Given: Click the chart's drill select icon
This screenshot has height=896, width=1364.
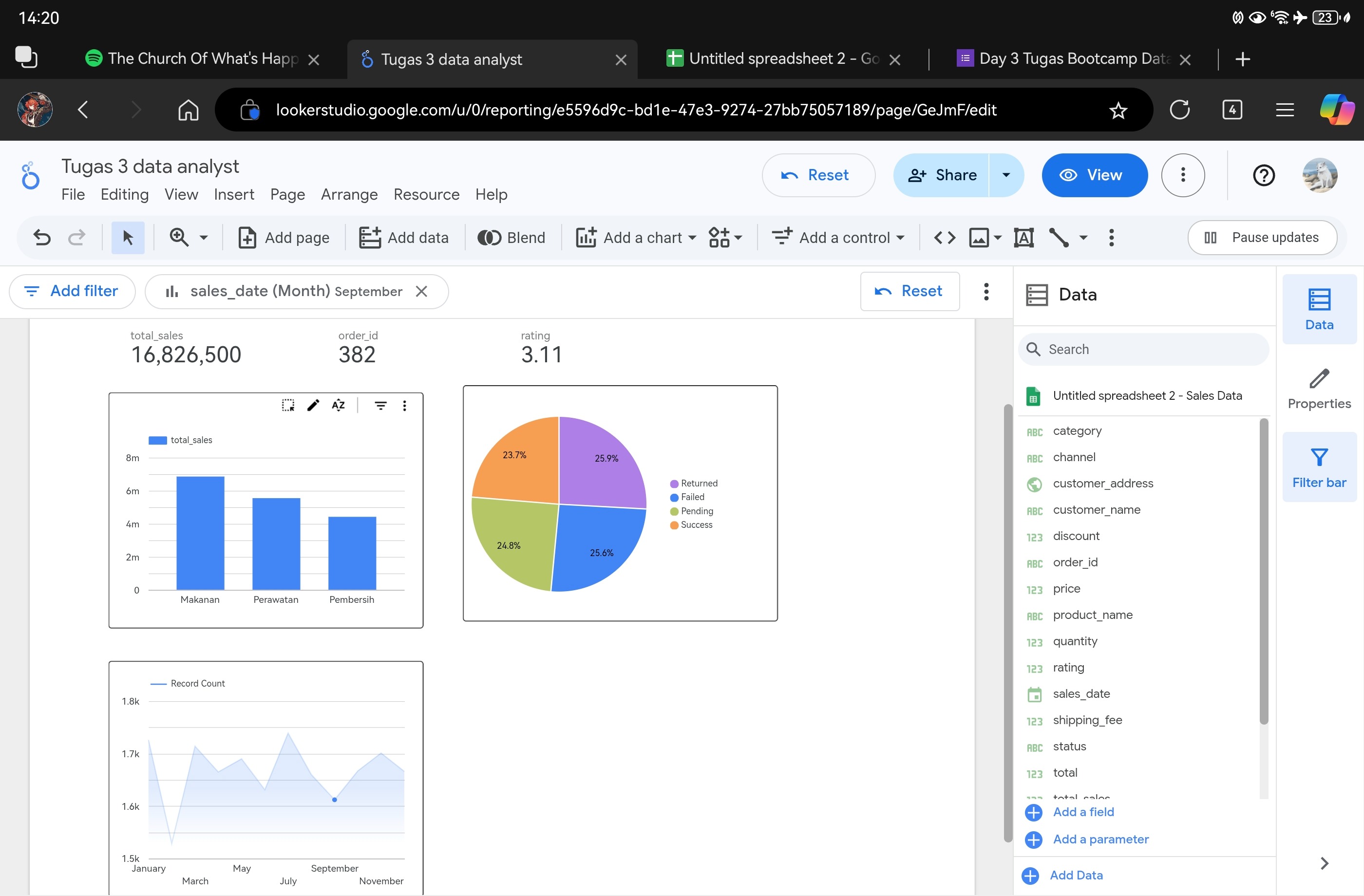Looking at the screenshot, I should (288, 406).
